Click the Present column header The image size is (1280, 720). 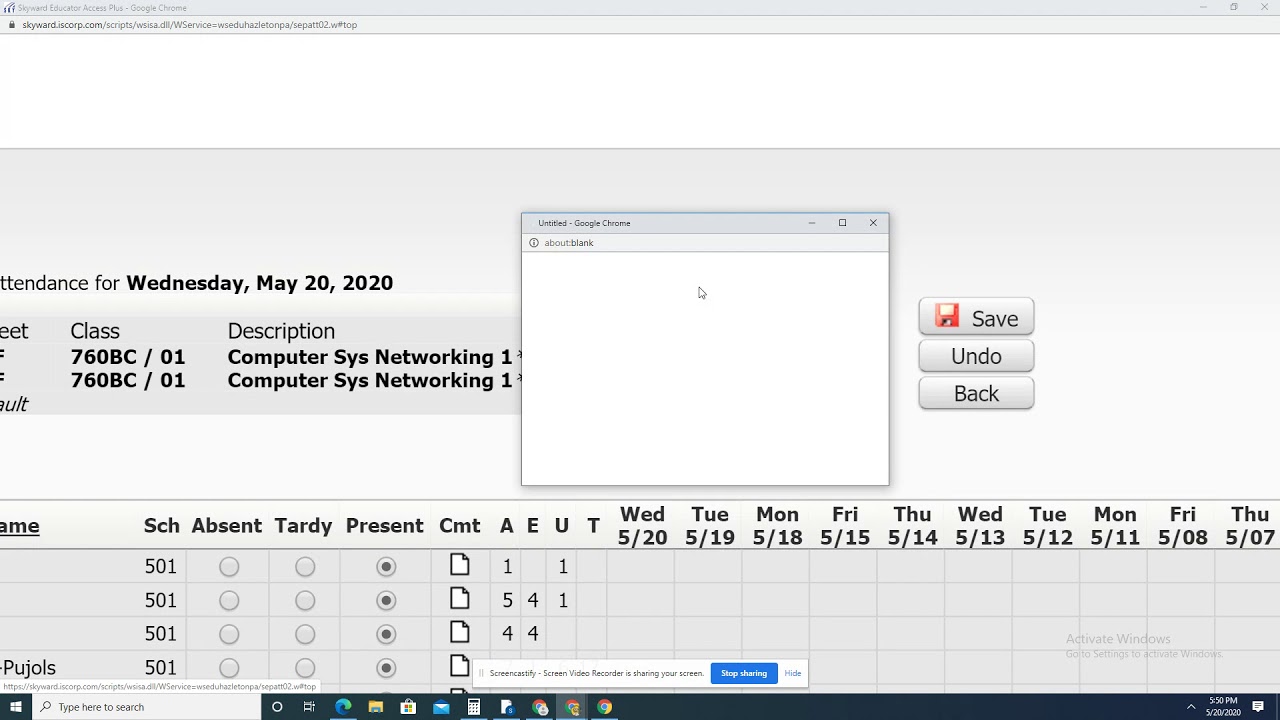click(385, 526)
